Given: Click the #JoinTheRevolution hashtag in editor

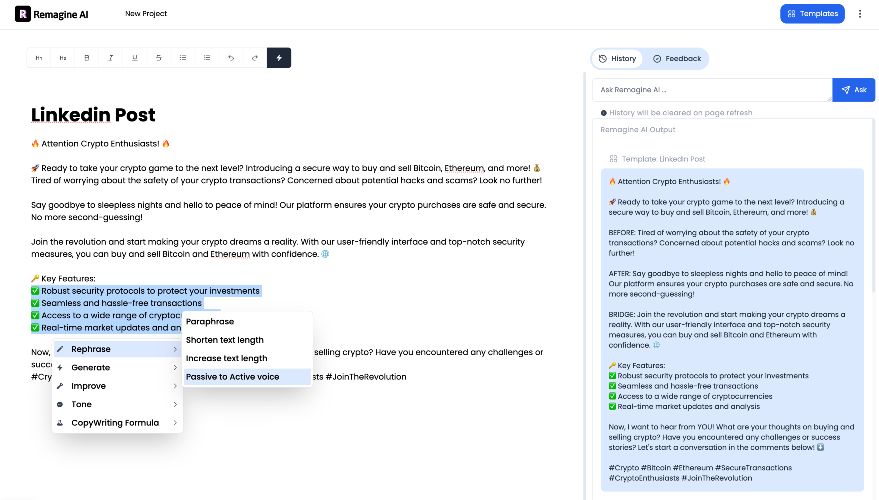Looking at the screenshot, I should (366, 377).
